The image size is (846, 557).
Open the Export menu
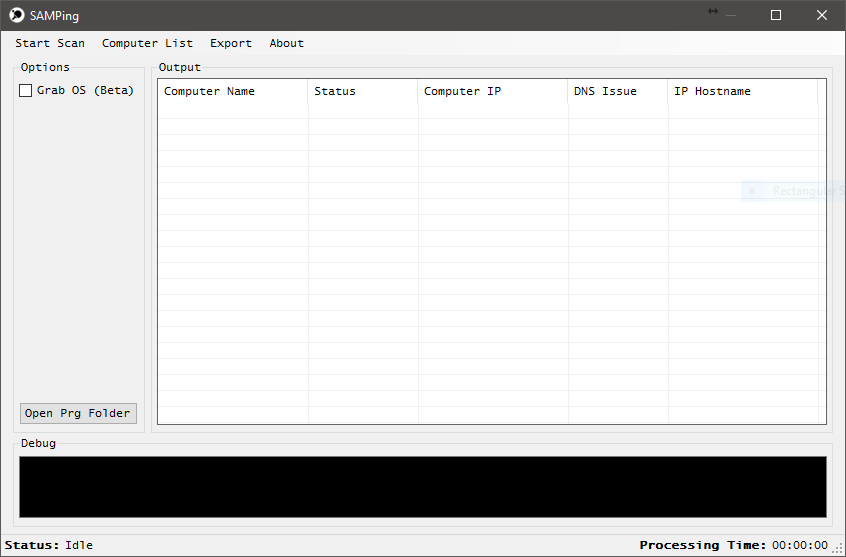point(231,43)
